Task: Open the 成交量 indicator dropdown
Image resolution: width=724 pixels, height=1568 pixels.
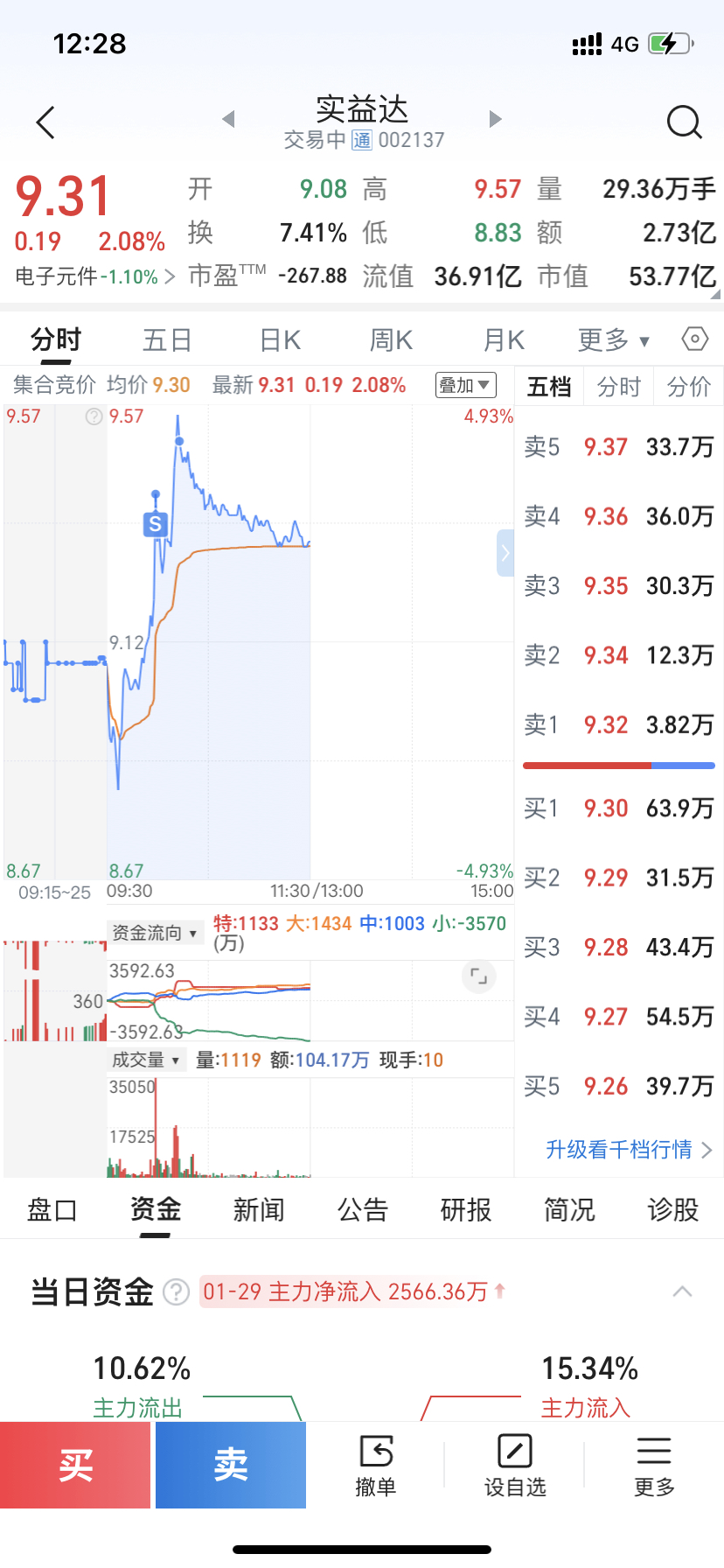Action: pyautogui.click(x=146, y=1060)
